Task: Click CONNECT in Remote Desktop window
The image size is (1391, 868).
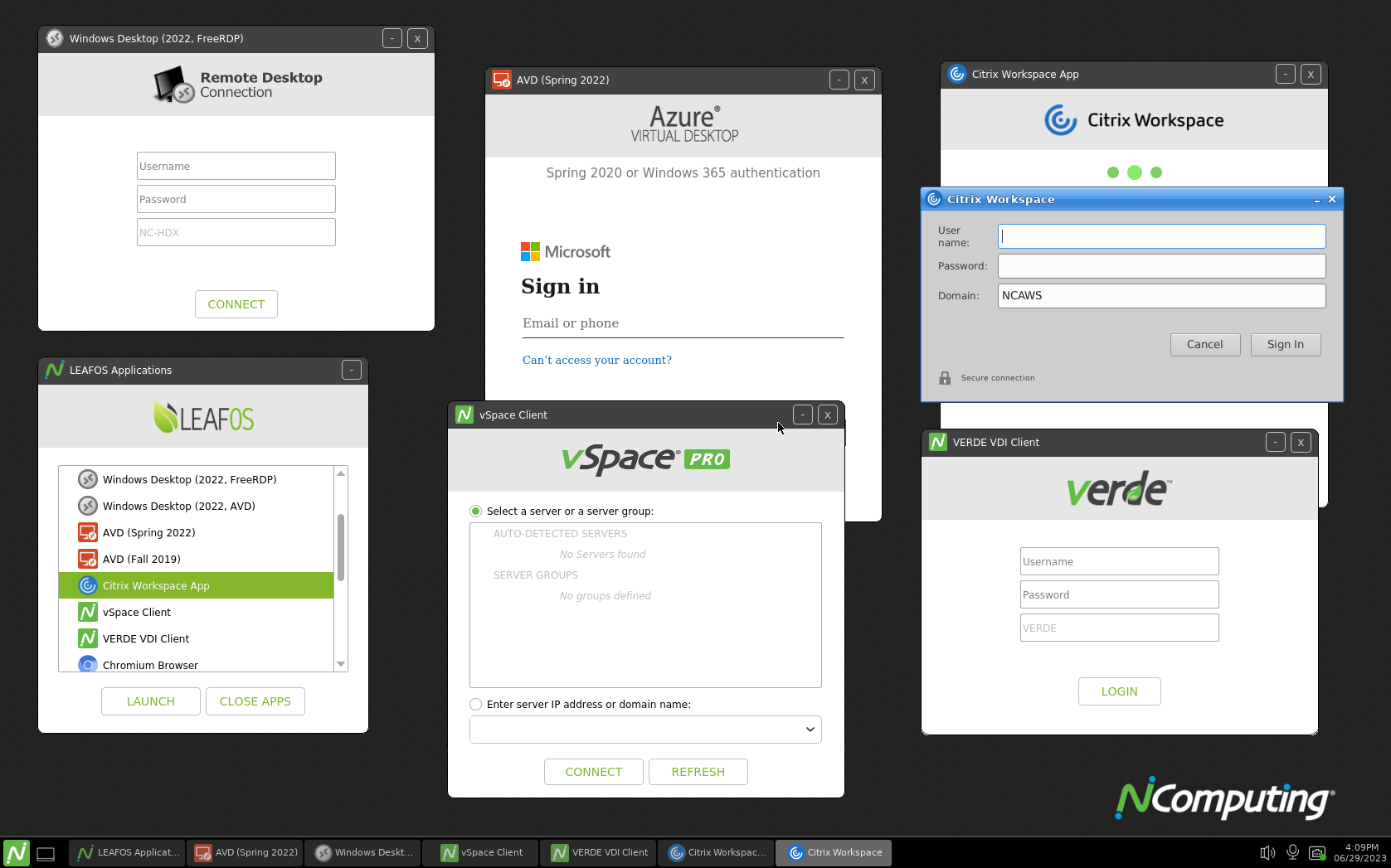Action: 236,304
